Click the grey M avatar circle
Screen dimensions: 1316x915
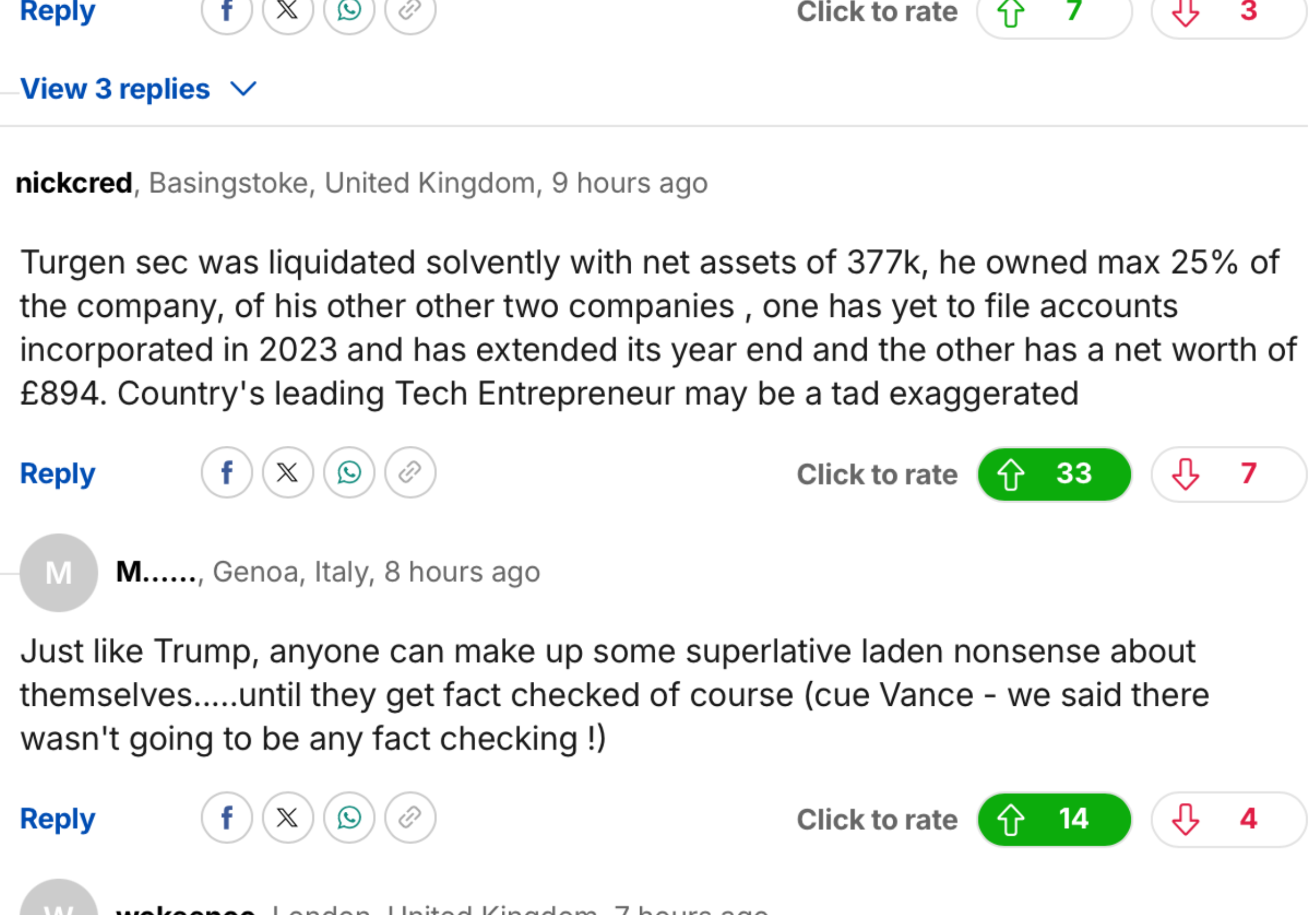59,573
